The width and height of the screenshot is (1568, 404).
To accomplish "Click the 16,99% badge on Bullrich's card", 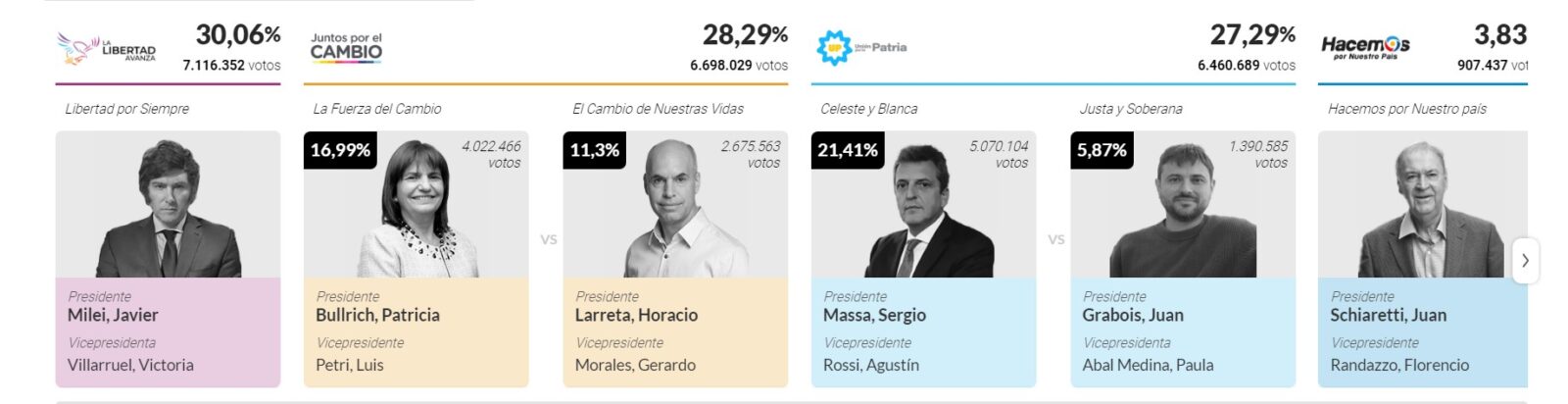I will point(340,150).
